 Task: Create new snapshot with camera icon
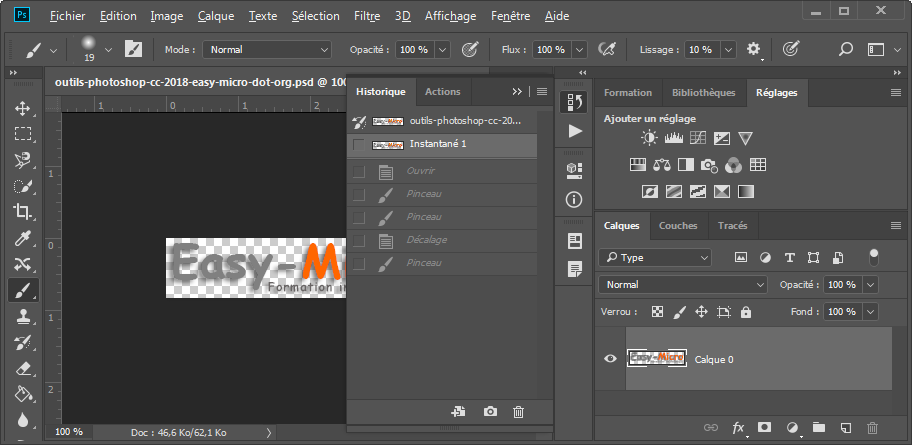(490, 412)
